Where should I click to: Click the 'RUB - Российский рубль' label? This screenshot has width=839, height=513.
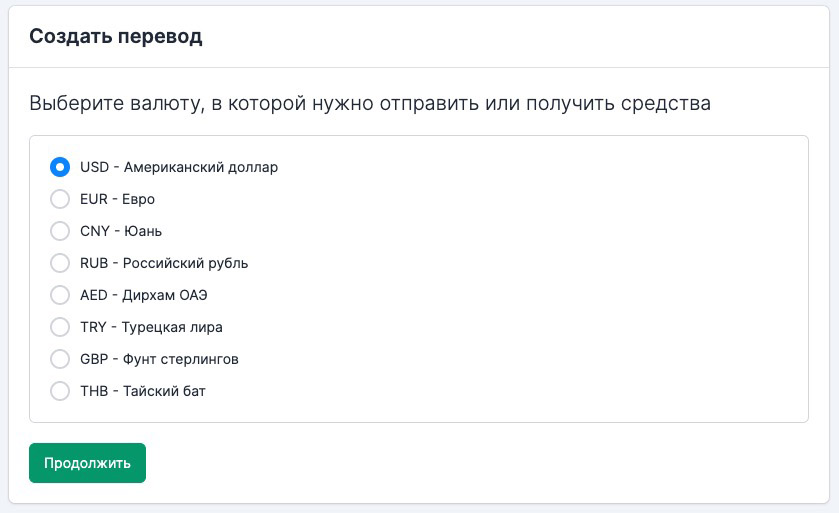tap(164, 263)
